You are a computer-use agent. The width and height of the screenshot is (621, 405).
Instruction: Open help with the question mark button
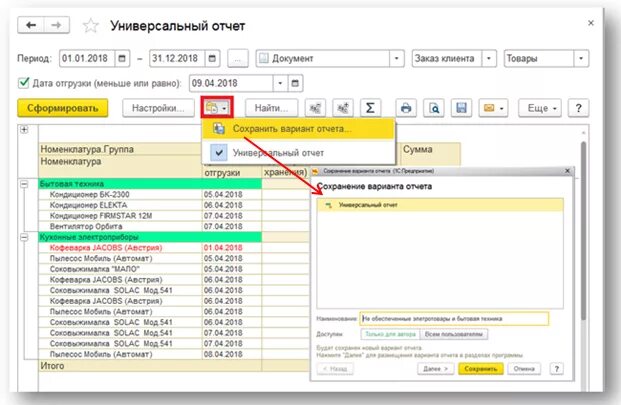(579, 108)
